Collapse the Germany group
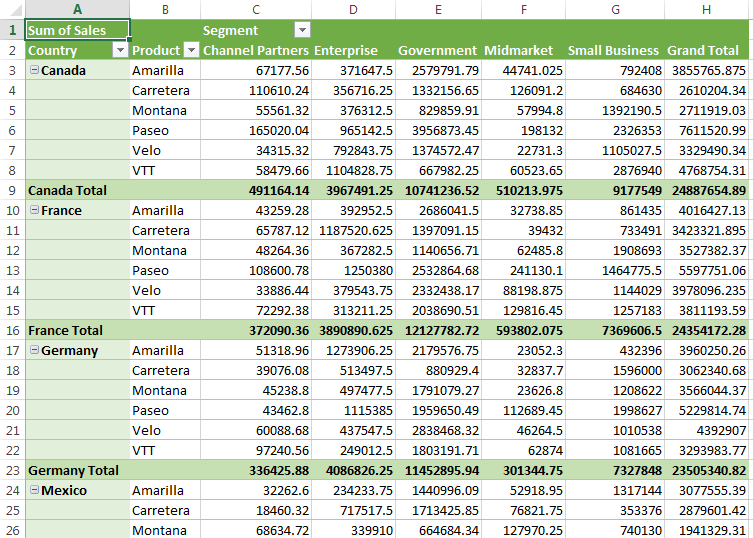This screenshot has height=538, width=753. click(x=35, y=350)
